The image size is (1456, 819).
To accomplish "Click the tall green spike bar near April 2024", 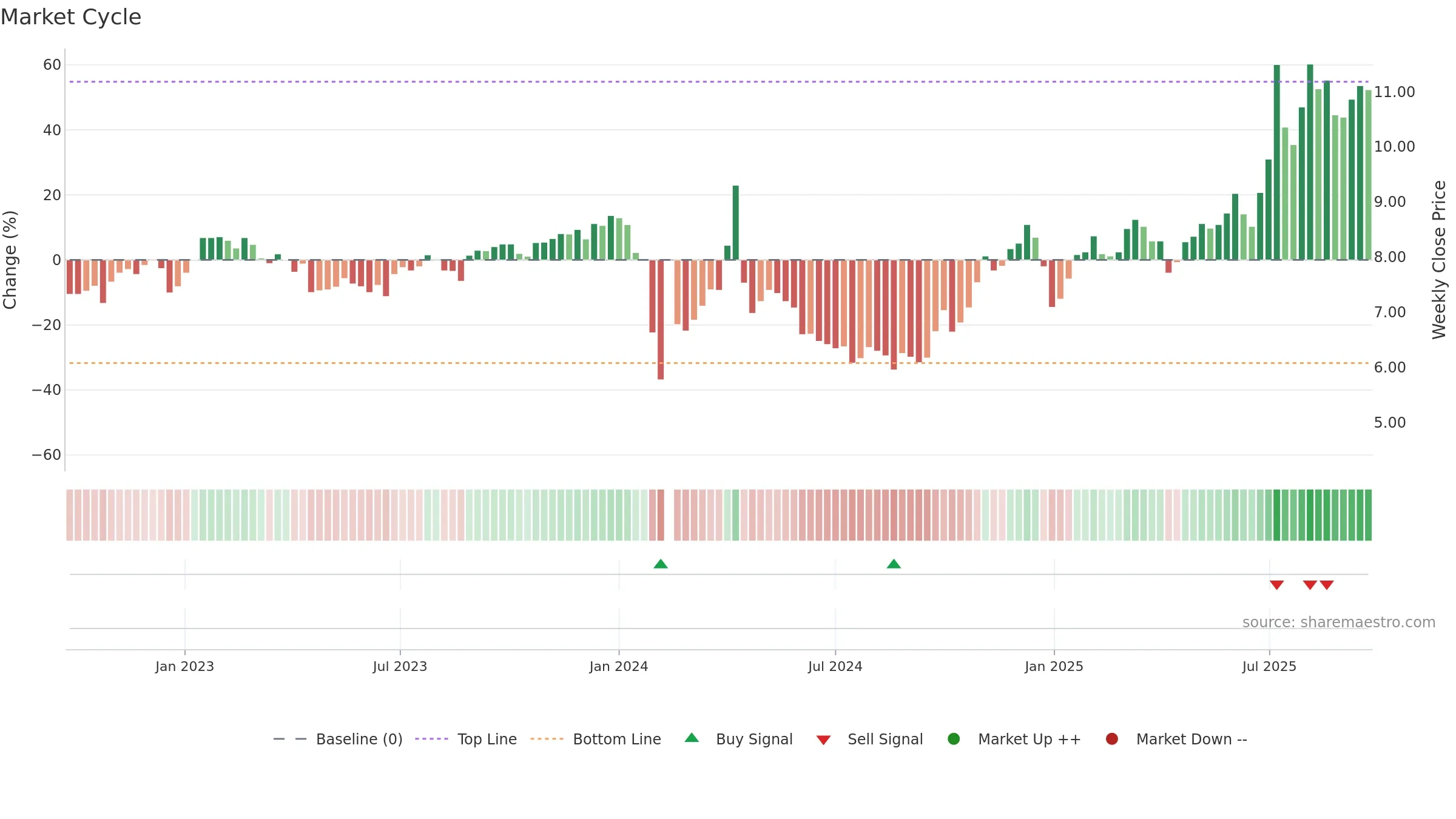I will (x=736, y=223).
